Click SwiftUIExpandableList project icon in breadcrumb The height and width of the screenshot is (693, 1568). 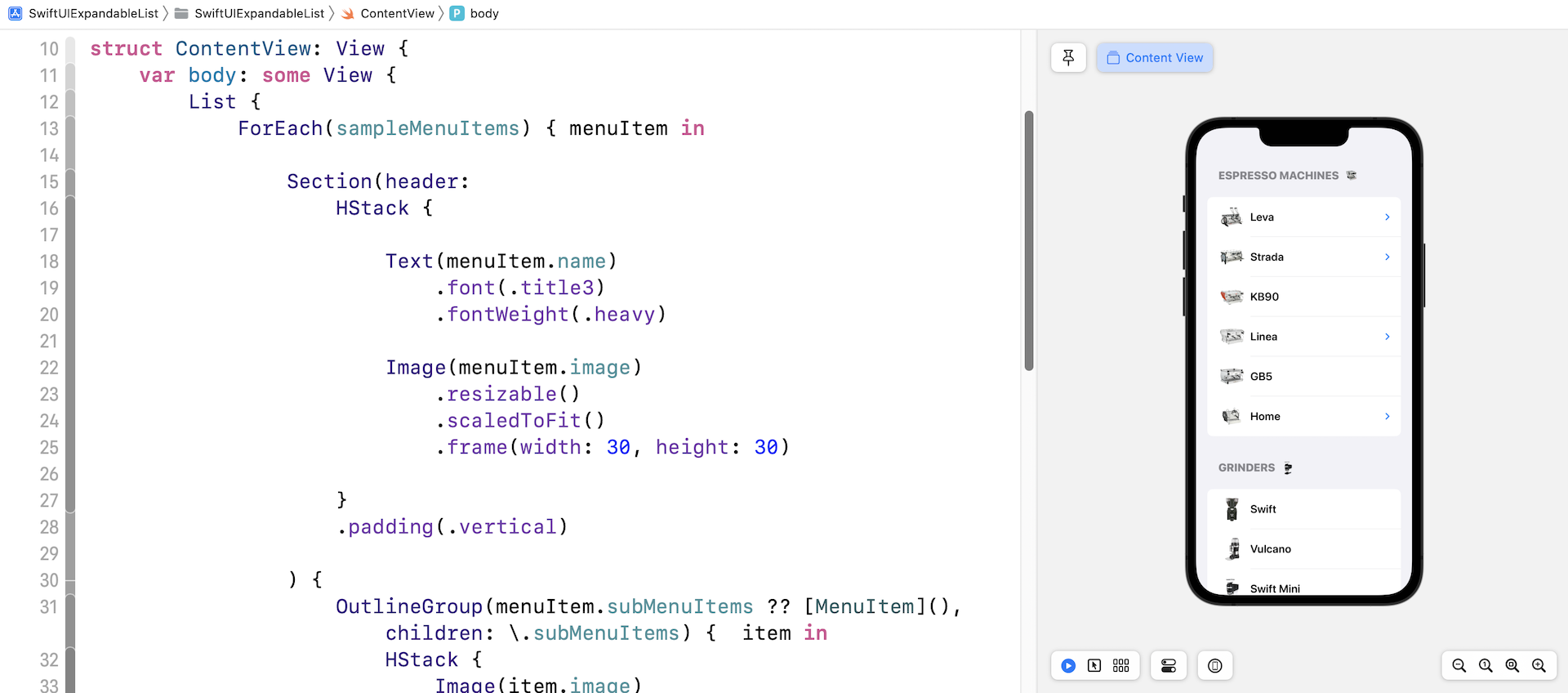tap(16, 13)
